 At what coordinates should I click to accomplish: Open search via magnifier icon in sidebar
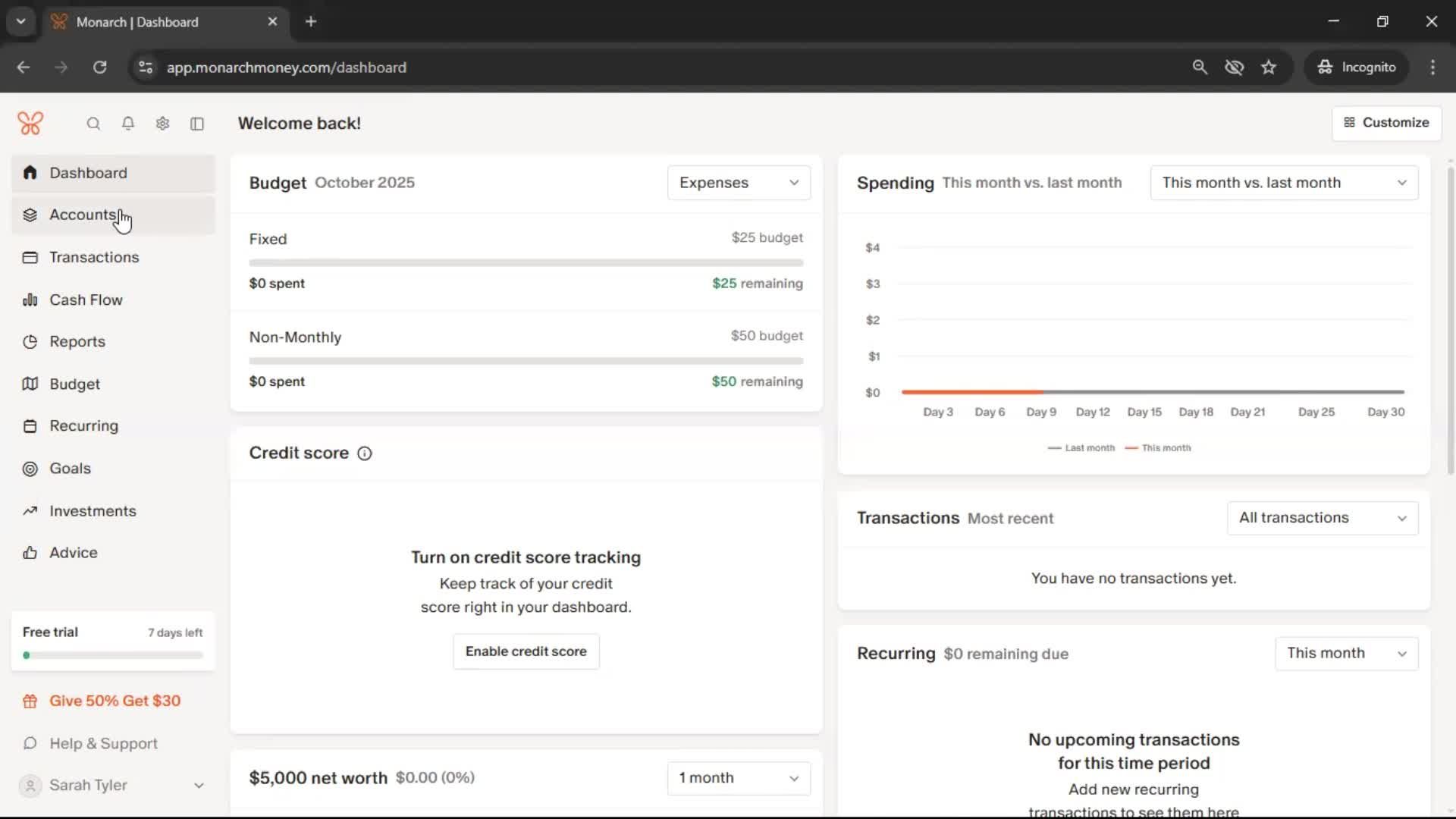(93, 124)
